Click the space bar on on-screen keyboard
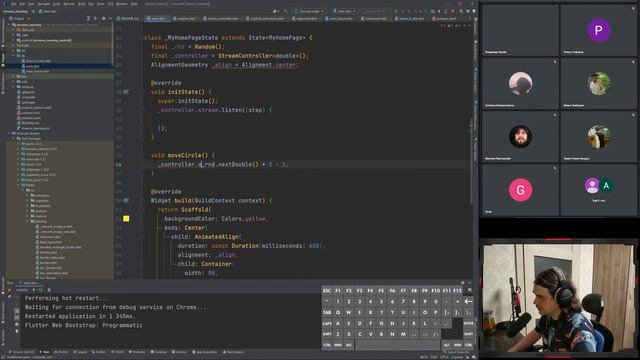 click(397, 345)
